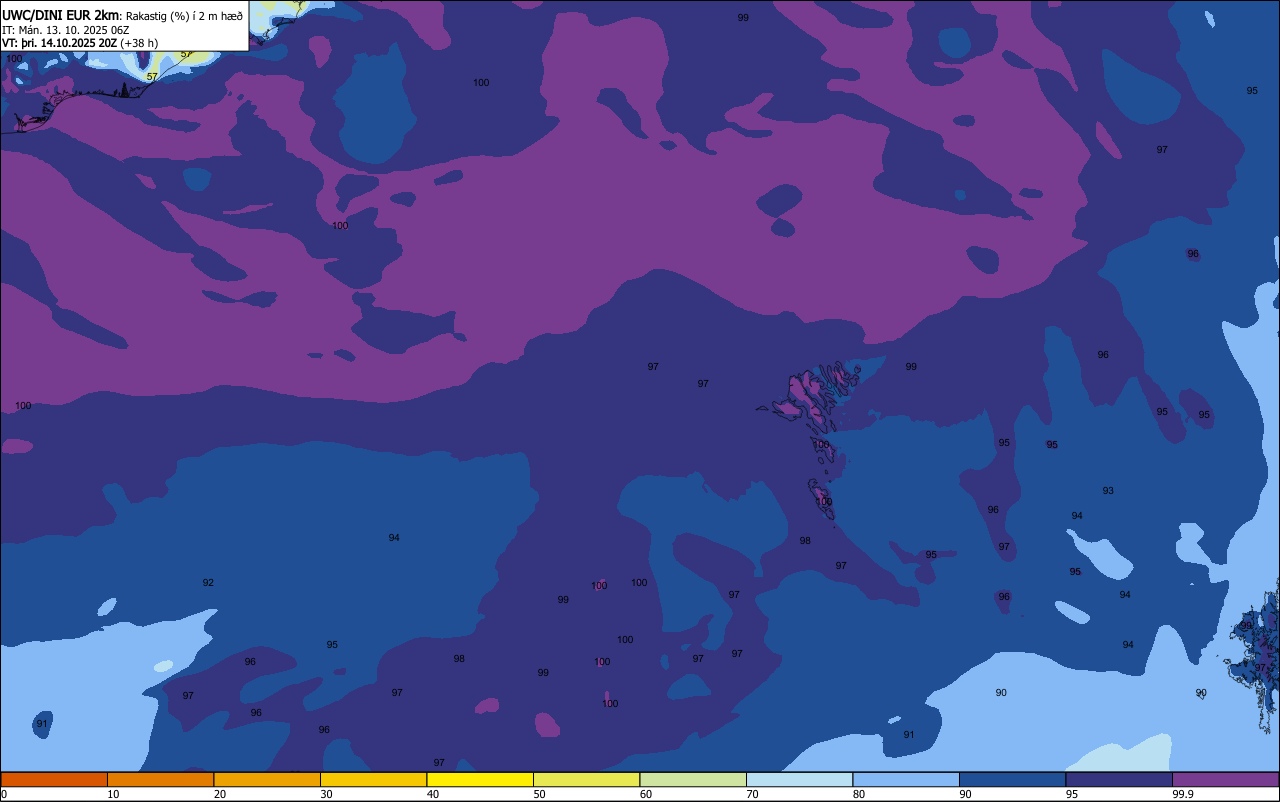Select the 90–95 medium blue legend swatch
Screen dimensions: 1280x802
[x=1012, y=779]
